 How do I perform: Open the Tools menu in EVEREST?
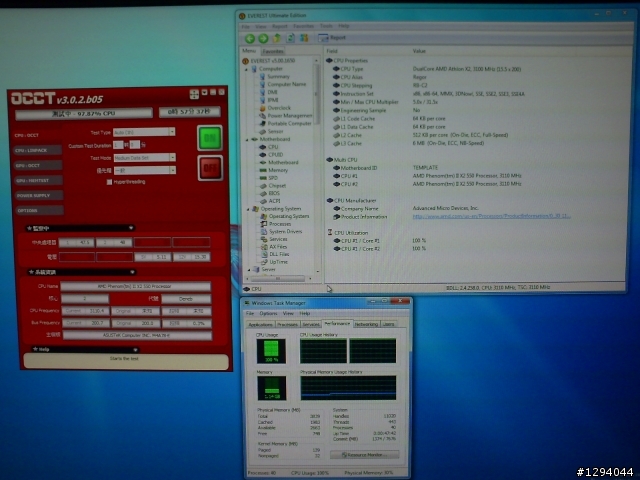click(326, 26)
